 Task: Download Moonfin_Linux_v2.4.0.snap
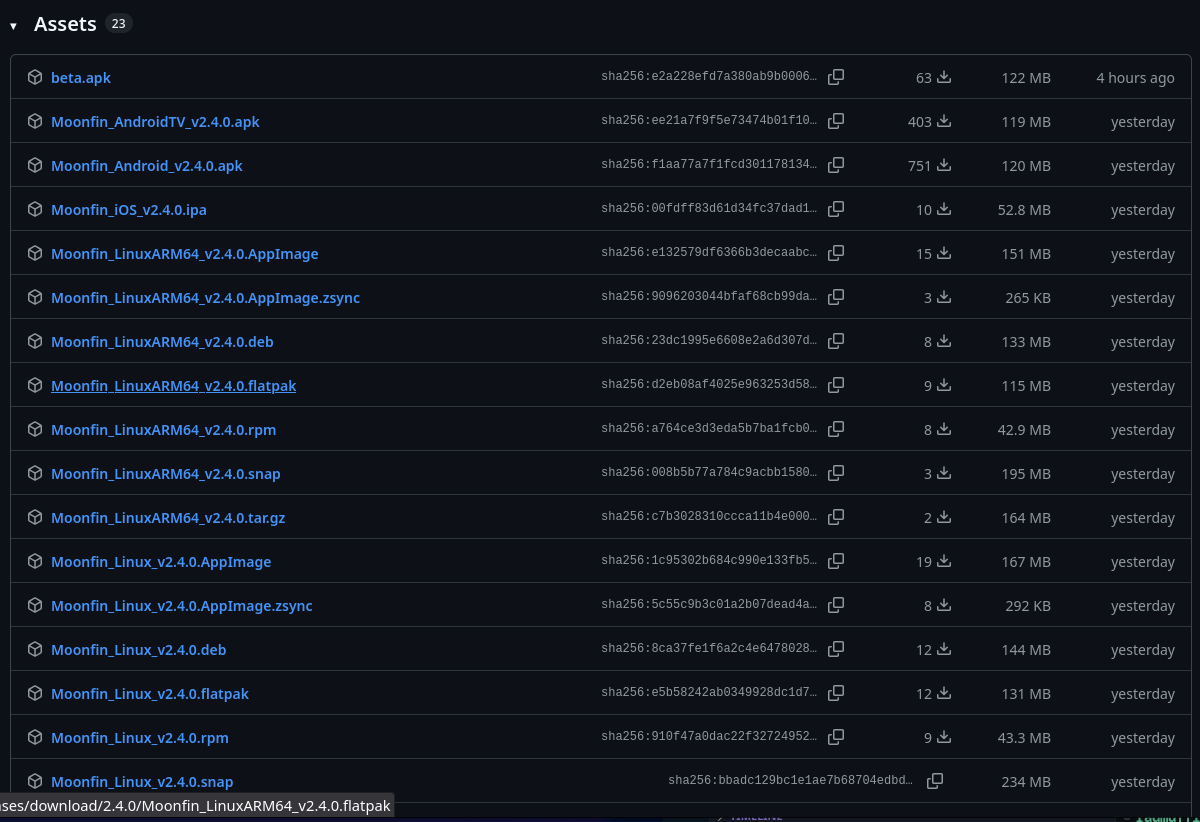coord(142,782)
